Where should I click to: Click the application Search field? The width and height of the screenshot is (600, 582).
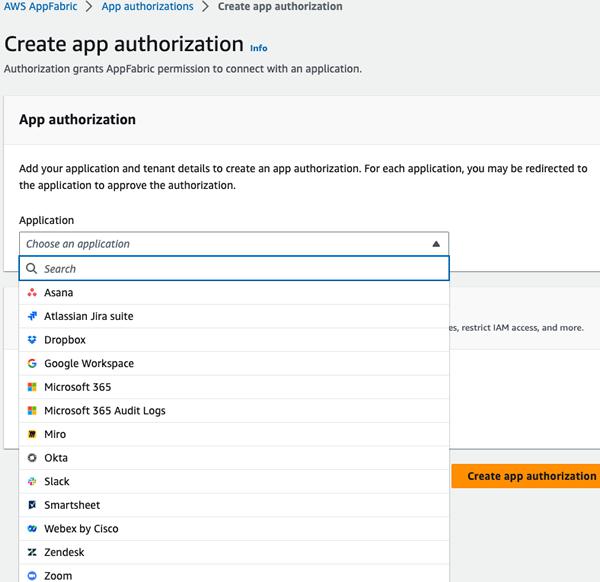tap(240, 269)
